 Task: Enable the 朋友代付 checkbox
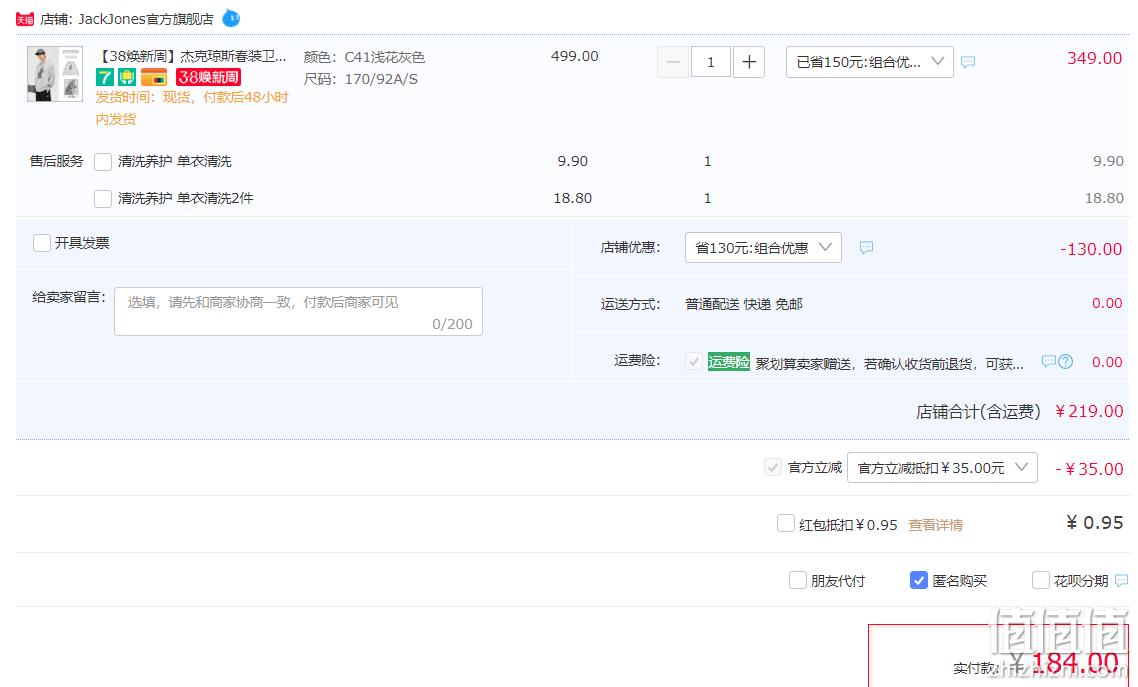tap(798, 580)
